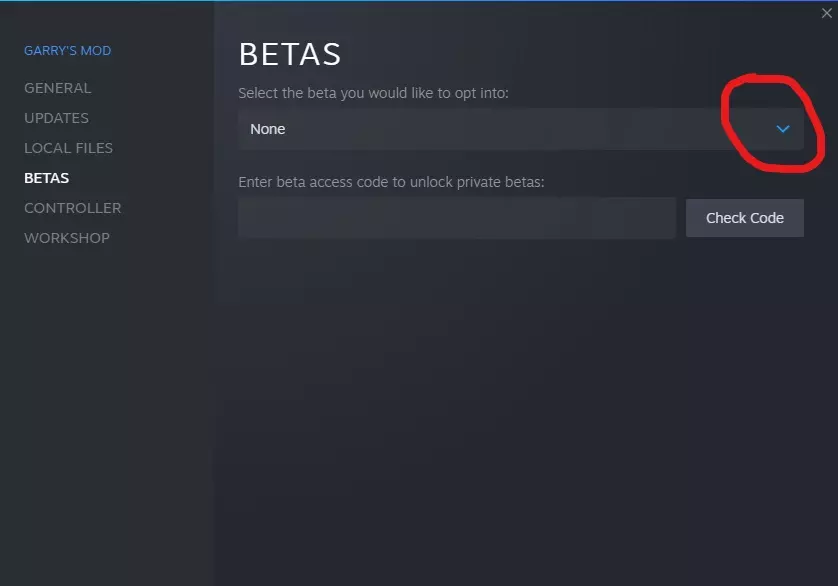
Task: Show the Workshop section
Action: 66,238
